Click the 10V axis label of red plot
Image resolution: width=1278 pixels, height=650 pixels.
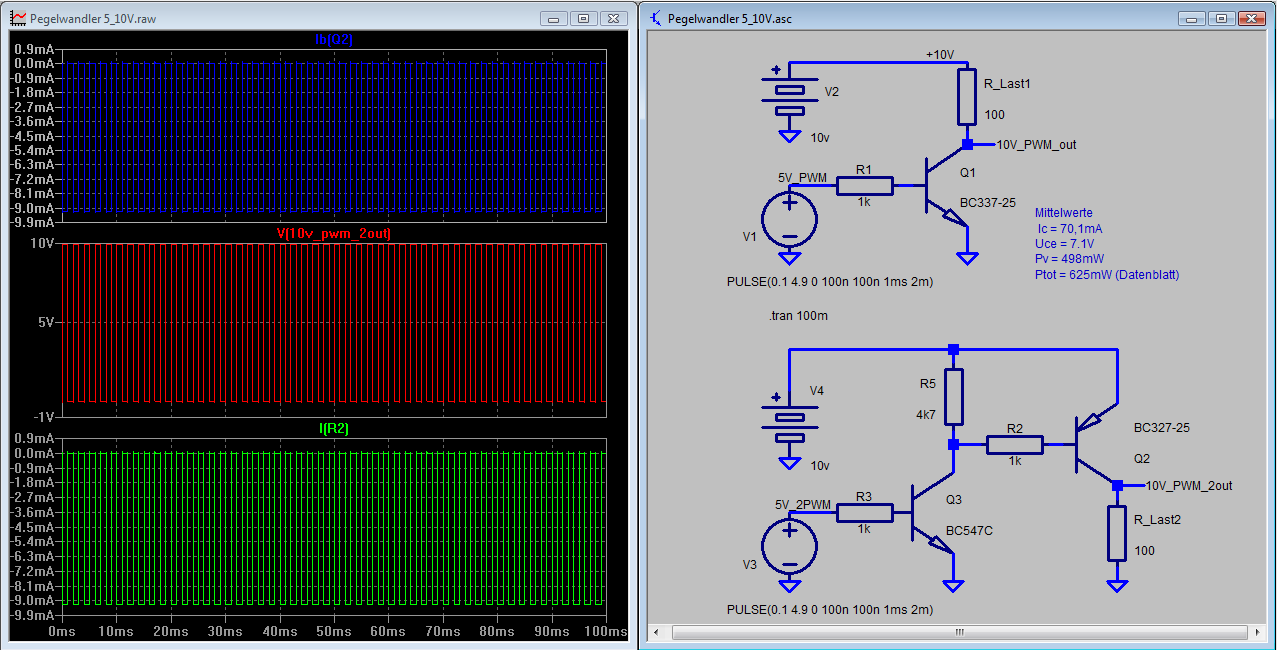click(41, 243)
